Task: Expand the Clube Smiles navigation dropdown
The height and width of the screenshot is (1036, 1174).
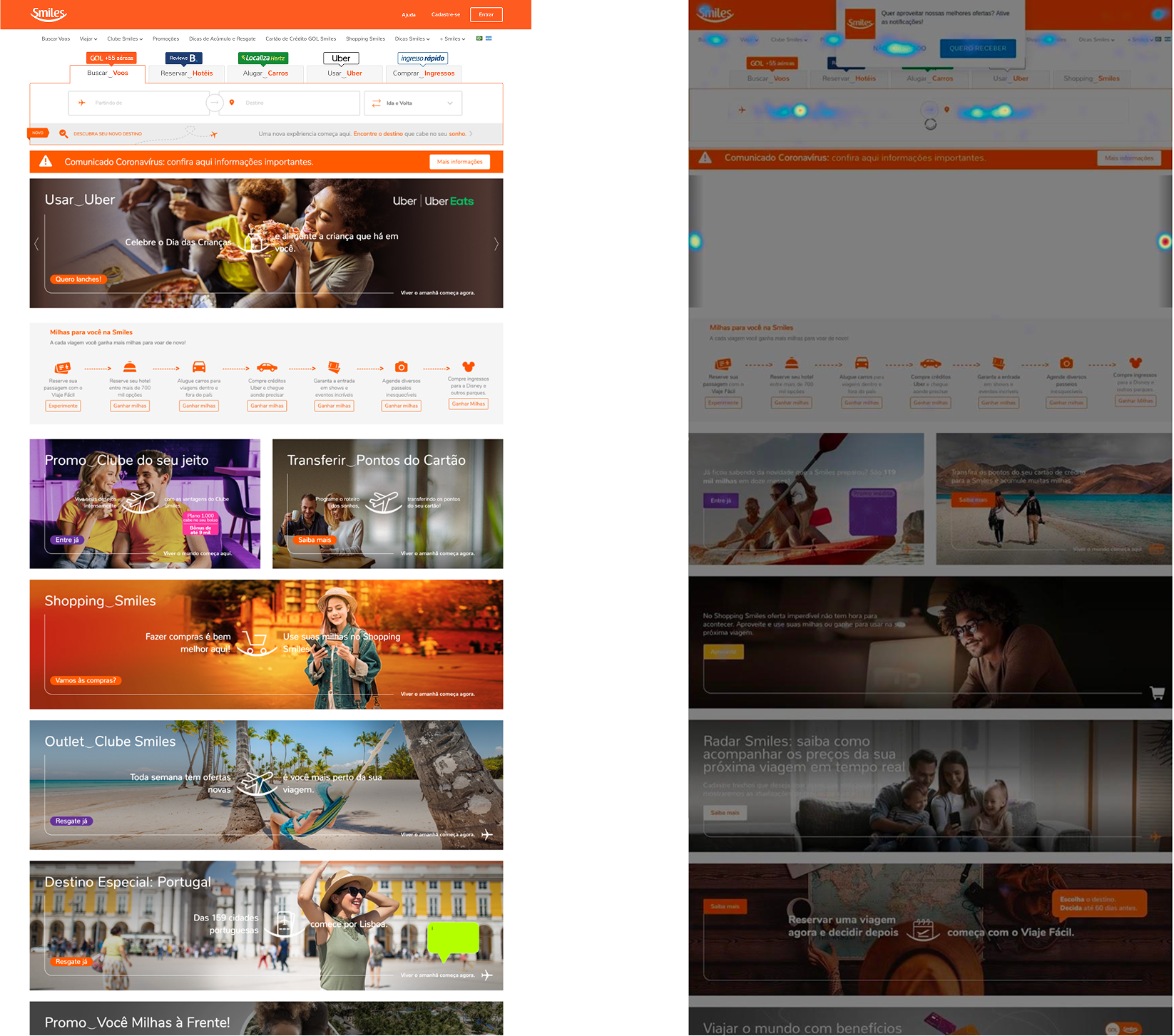Action: click(x=125, y=39)
